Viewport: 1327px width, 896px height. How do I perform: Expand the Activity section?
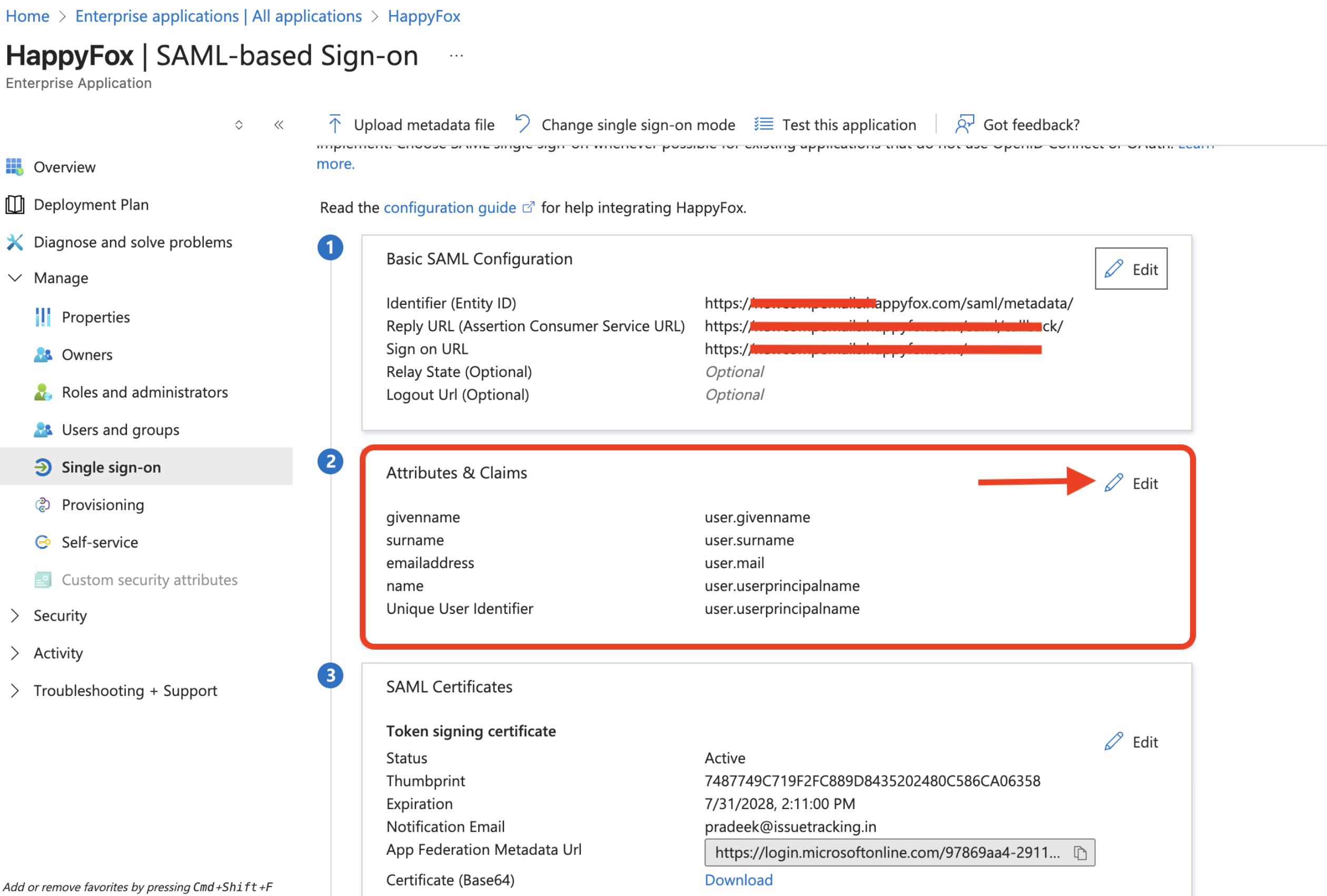(15, 653)
